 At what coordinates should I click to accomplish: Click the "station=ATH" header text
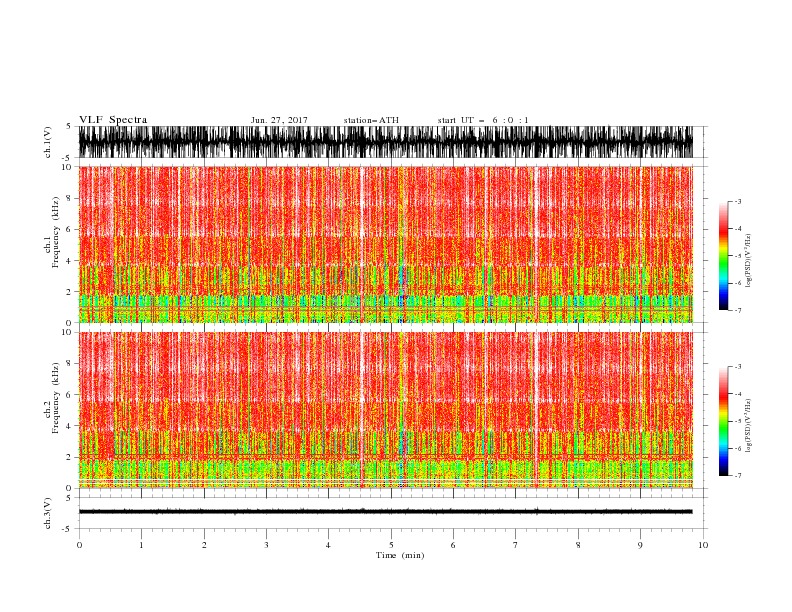point(371,120)
